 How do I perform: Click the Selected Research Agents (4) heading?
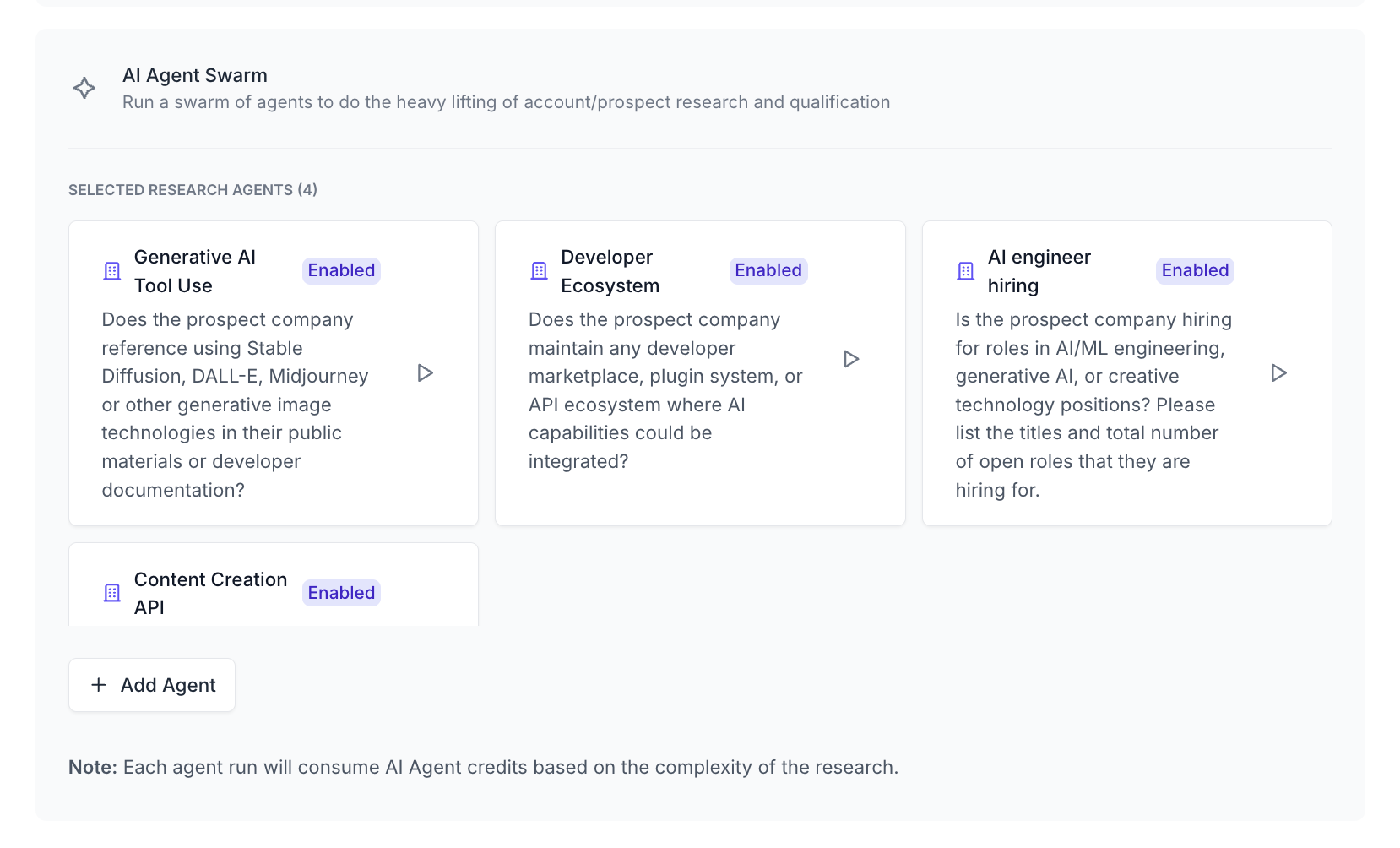pos(193,190)
